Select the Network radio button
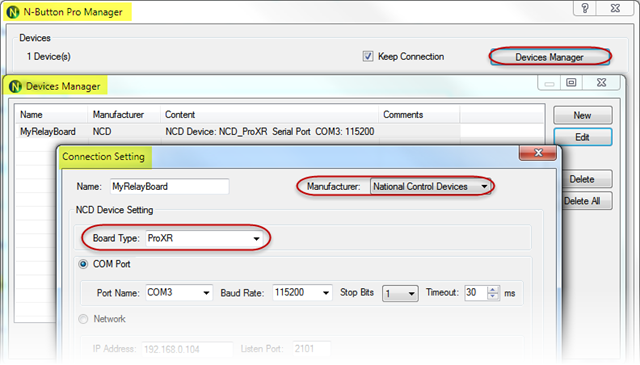The height and width of the screenshot is (365, 640). point(83,319)
